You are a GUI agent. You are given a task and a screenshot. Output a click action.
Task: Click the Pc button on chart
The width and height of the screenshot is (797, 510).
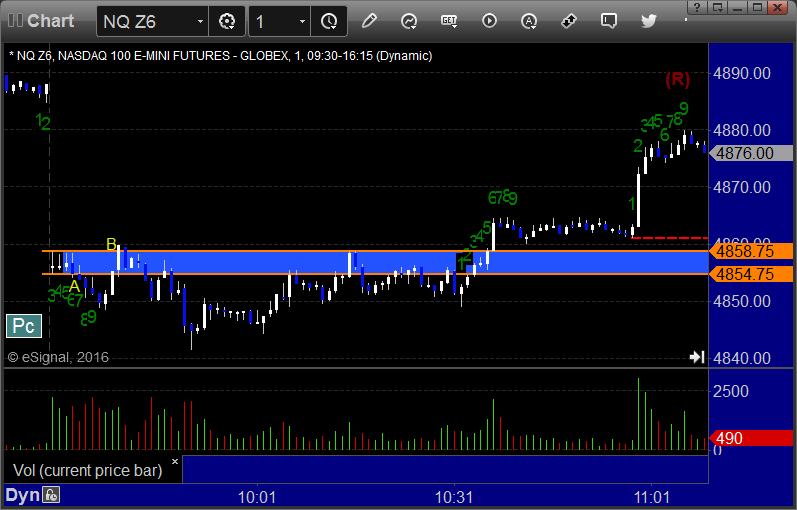coord(24,326)
